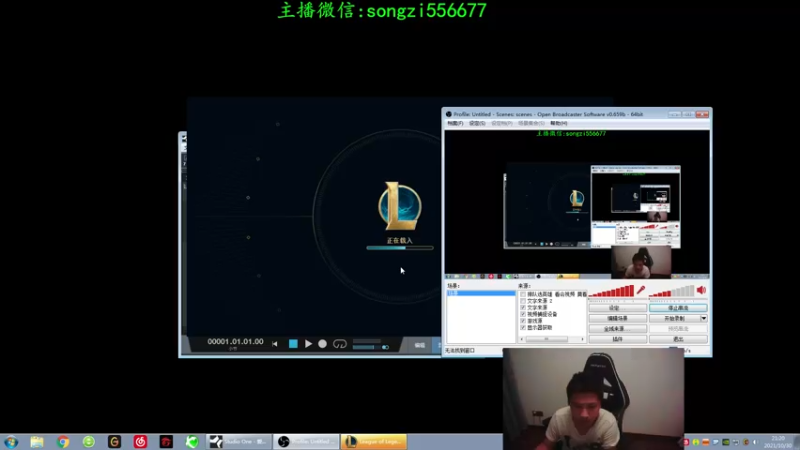Toggle the 游戏源 source checkbox
The height and width of the screenshot is (450, 800).
523,321
